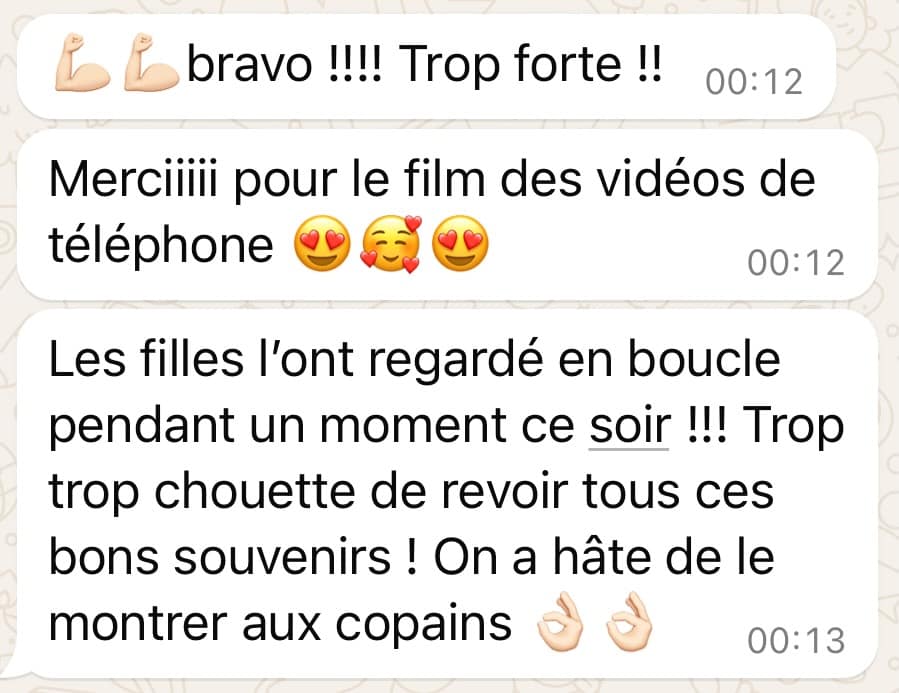Click the smiling face with hearts emoji
The width and height of the screenshot is (899, 693).
[x=391, y=244]
